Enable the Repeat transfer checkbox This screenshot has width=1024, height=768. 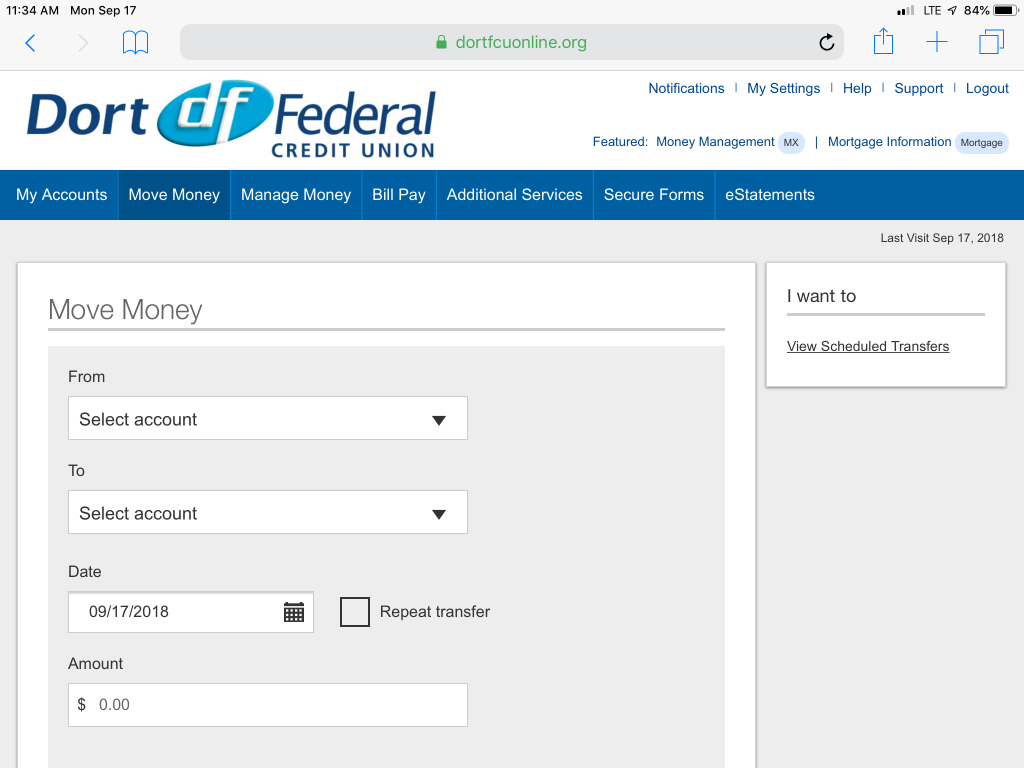(355, 612)
